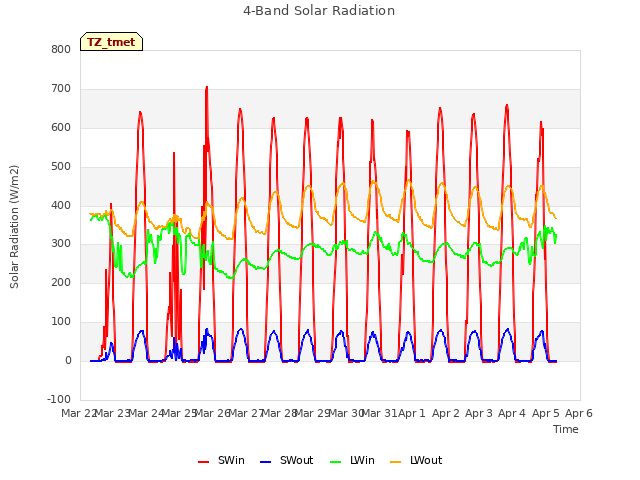Click the Apr 2 x-axis label
640x480 pixels.
click(446, 413)
